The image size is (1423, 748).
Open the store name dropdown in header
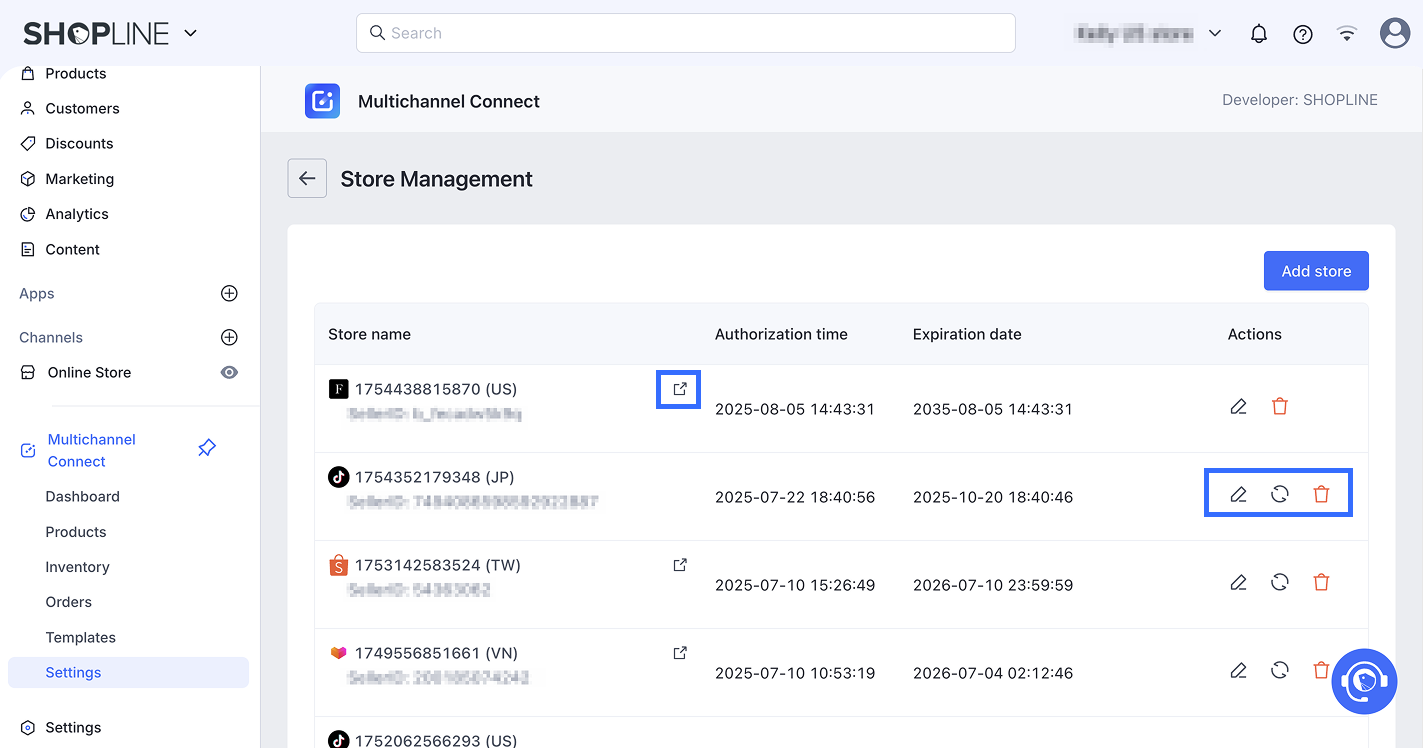[x=1214, y=33]
